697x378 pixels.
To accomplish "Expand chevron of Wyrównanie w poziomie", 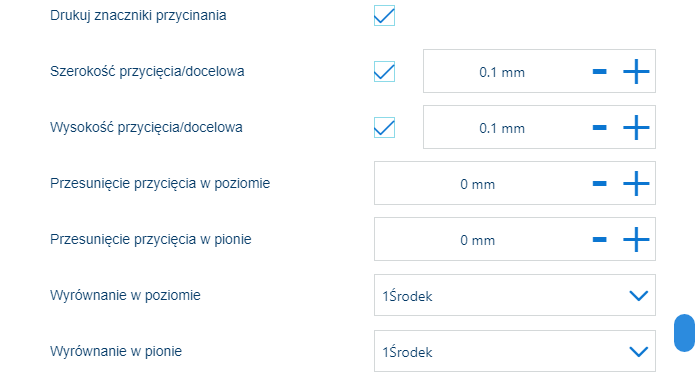I will [639, 296].
